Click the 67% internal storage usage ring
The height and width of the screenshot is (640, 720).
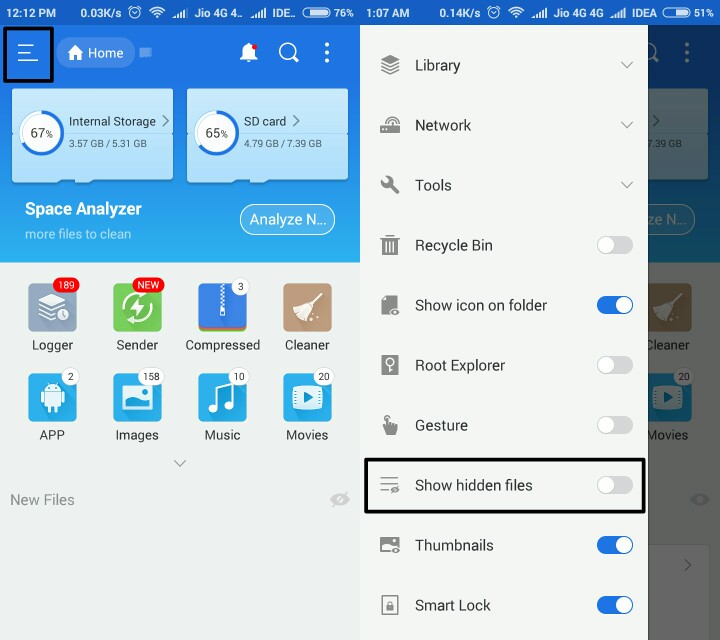tap(41, 133)
